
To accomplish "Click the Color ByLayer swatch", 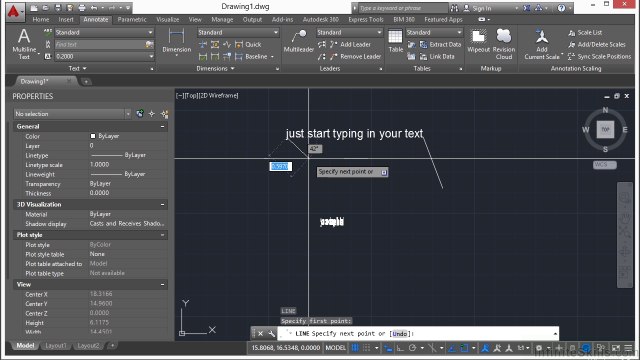I will click(93, 136).
